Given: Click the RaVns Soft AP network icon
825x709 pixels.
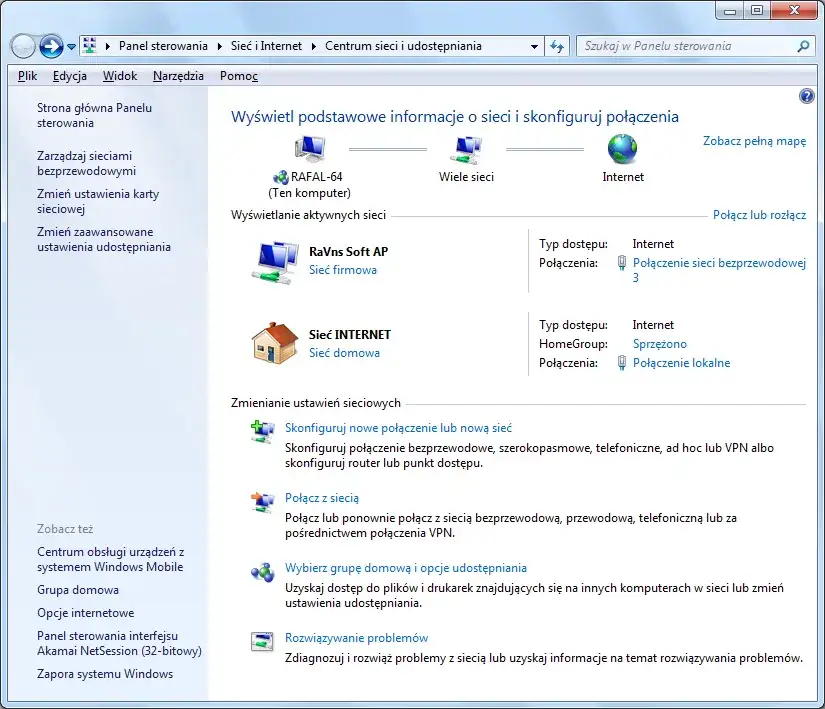Looking at the screenshot, I should (x=273, y=263).
